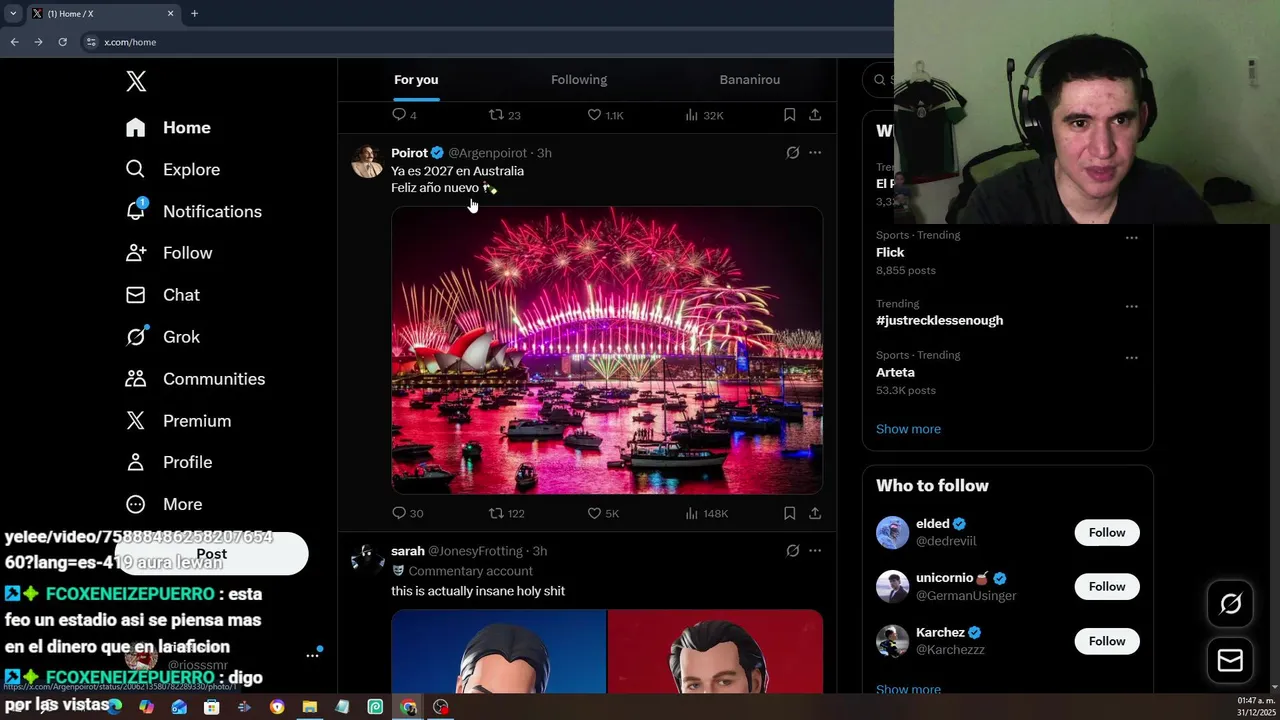View analytics showing 148K views

click(x=706, y=513)
